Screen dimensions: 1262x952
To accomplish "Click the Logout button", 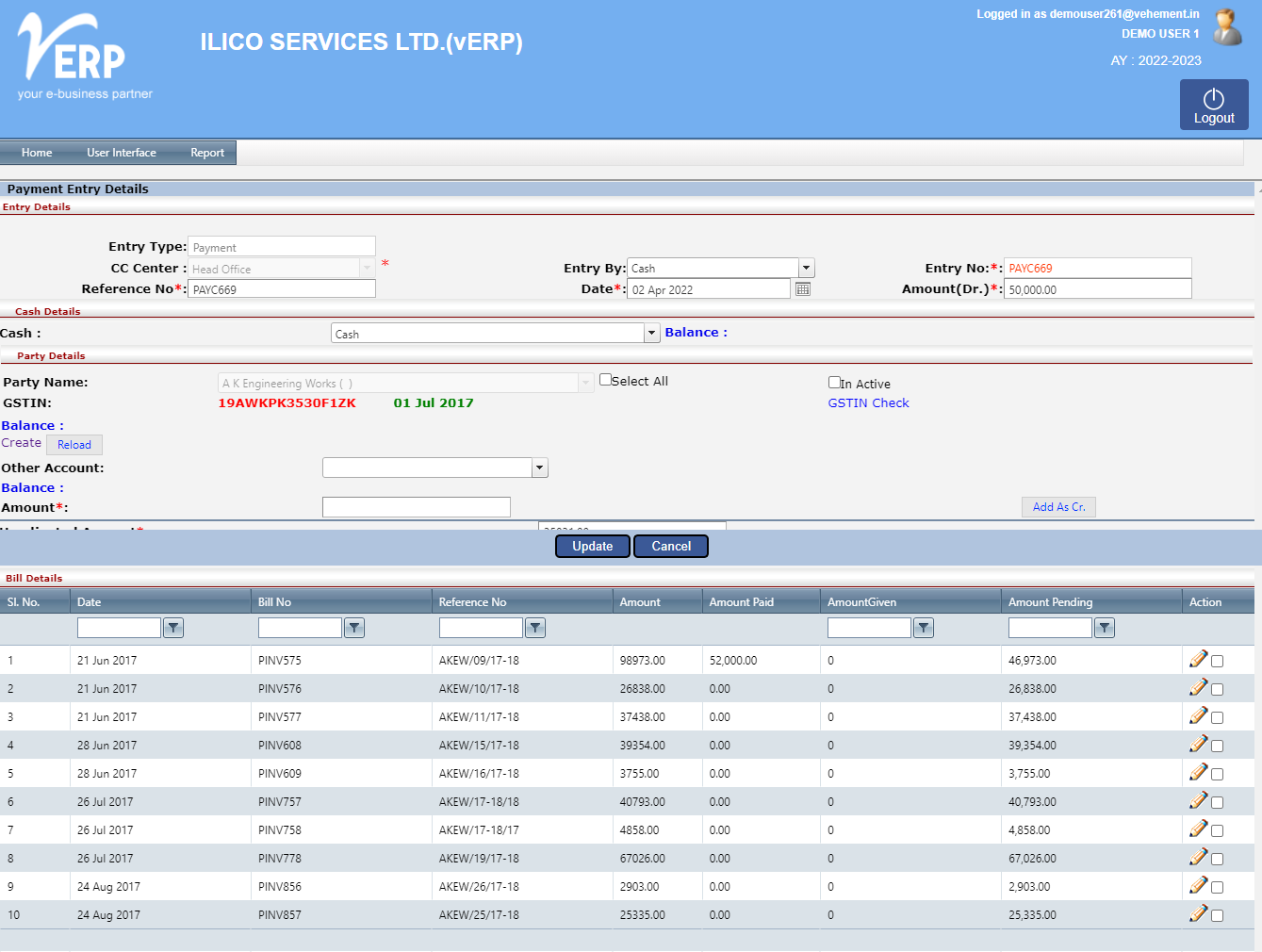I will pyautogui.click(x=1214, y=105).
